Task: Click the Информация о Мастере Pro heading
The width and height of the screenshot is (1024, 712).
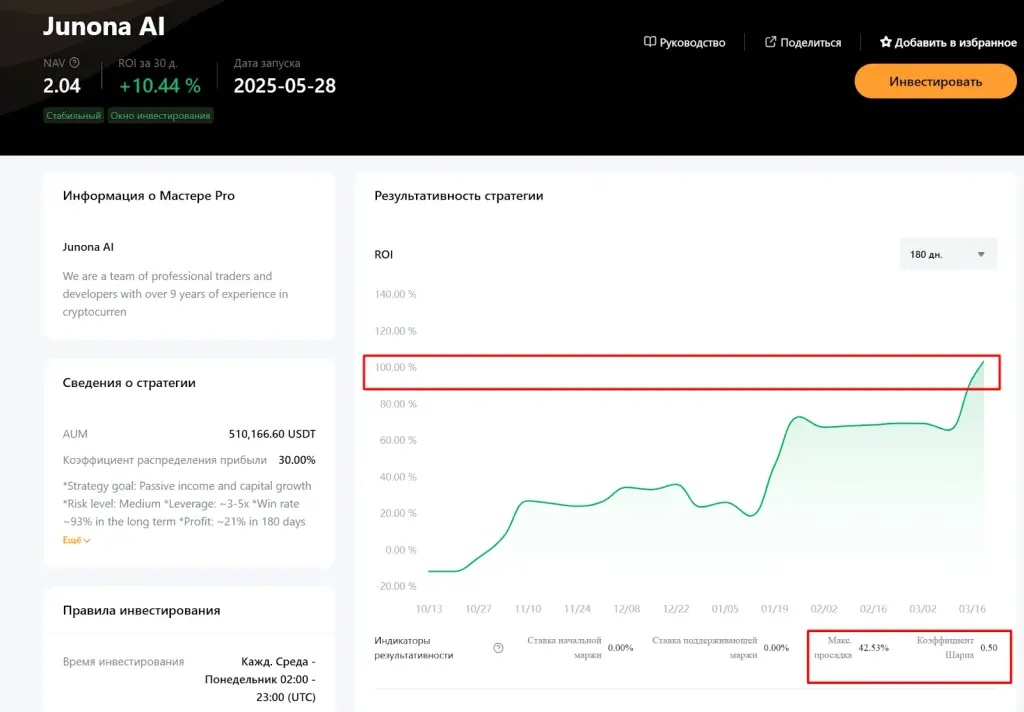Action: [x=148, y=195]
